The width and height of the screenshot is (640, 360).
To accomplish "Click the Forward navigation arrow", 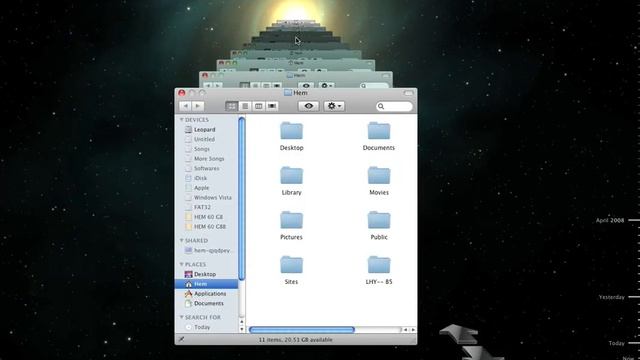I will [198, 106].
